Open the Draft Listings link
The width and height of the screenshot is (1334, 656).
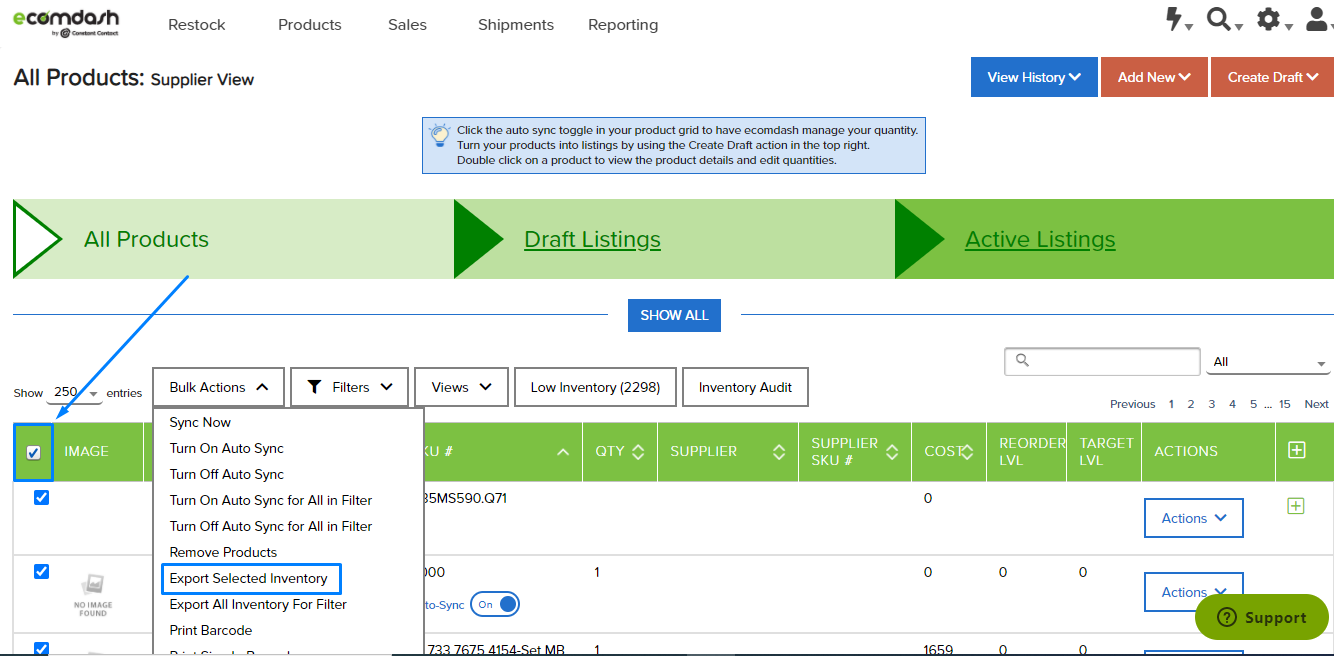[x=592, y=240]
